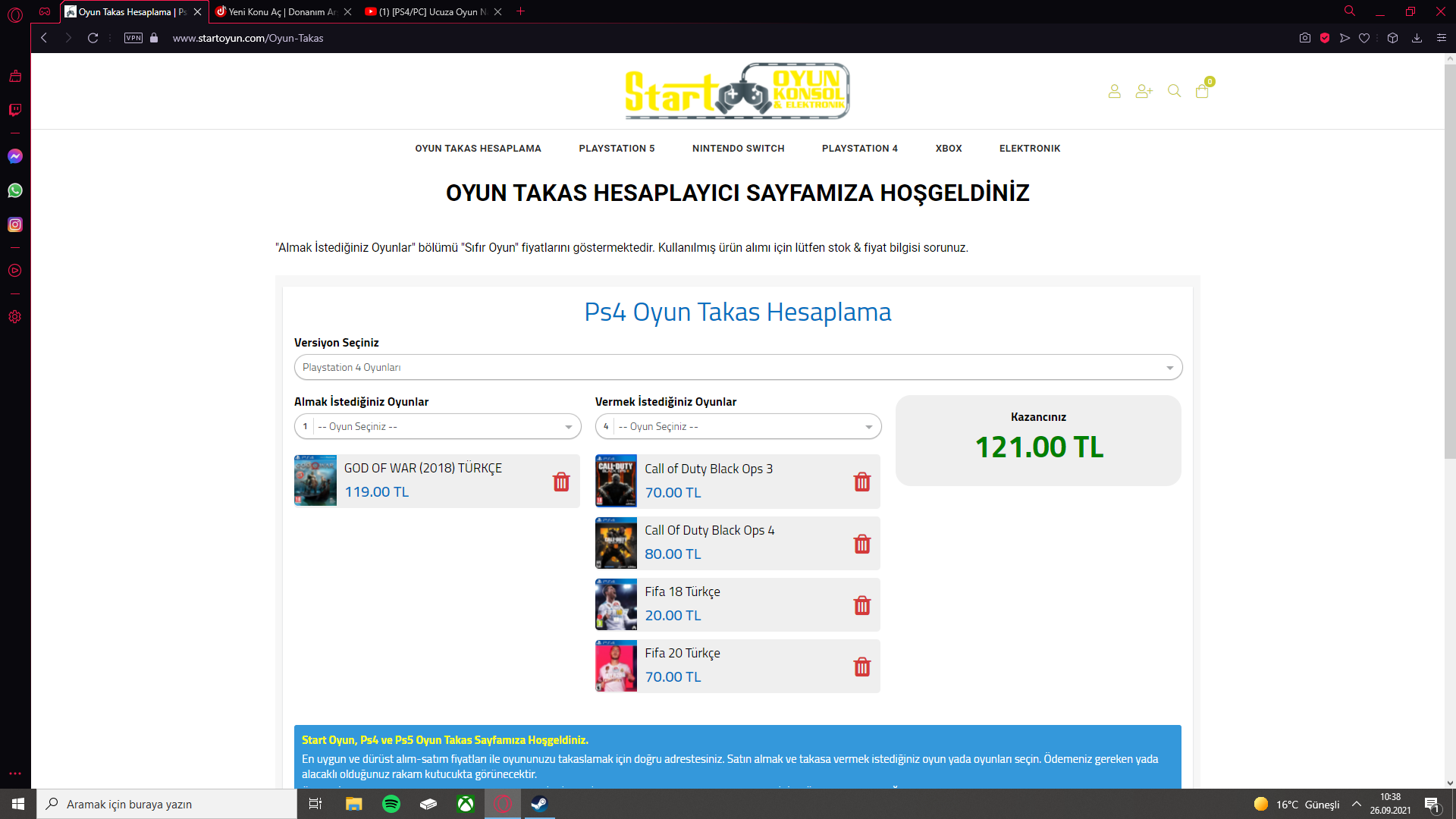The image size is (1456, 819).
Task: Click the Black Ops 4 cover thumbnail
Action: click(616, 543)
